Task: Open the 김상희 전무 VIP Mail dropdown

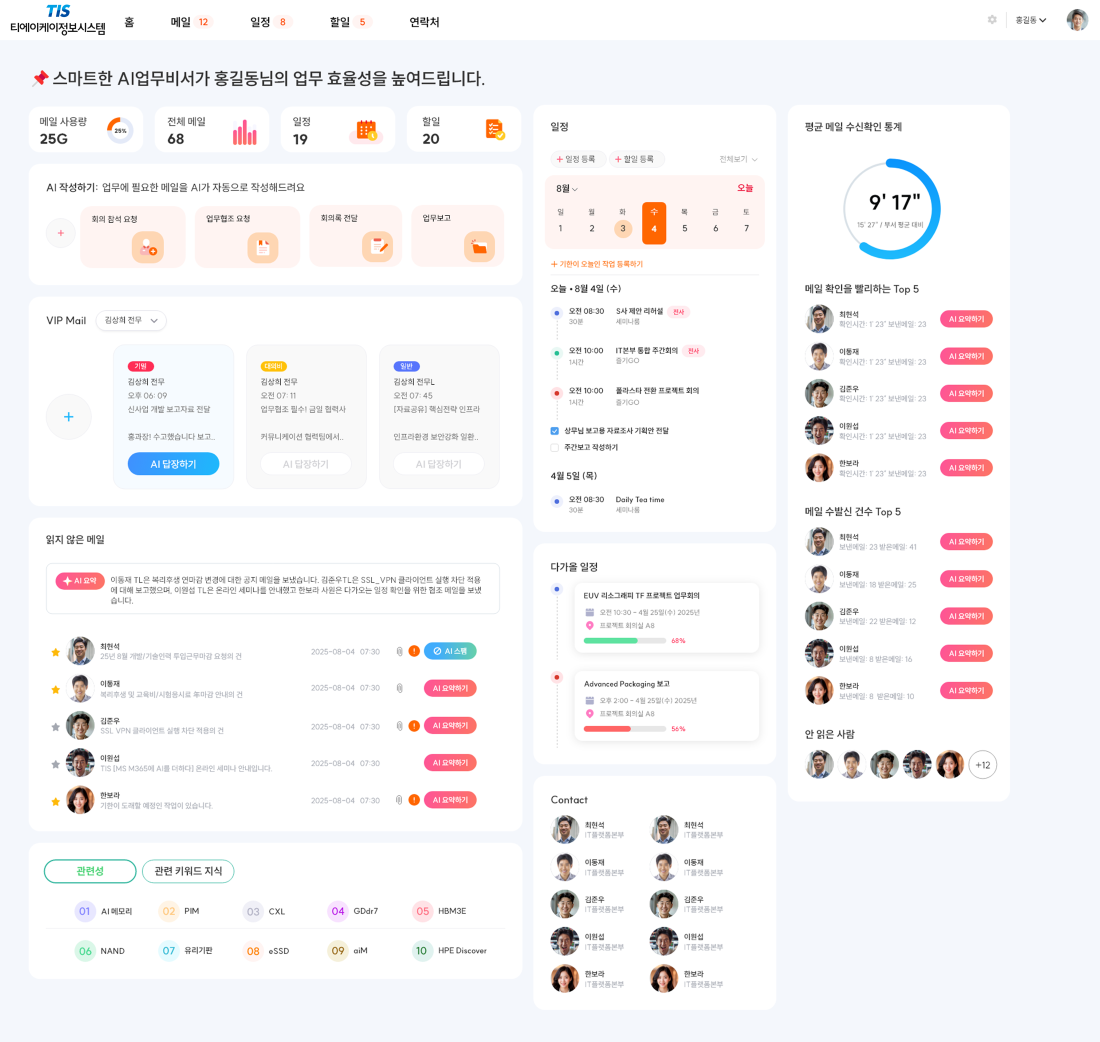Action: coord(131,321)
